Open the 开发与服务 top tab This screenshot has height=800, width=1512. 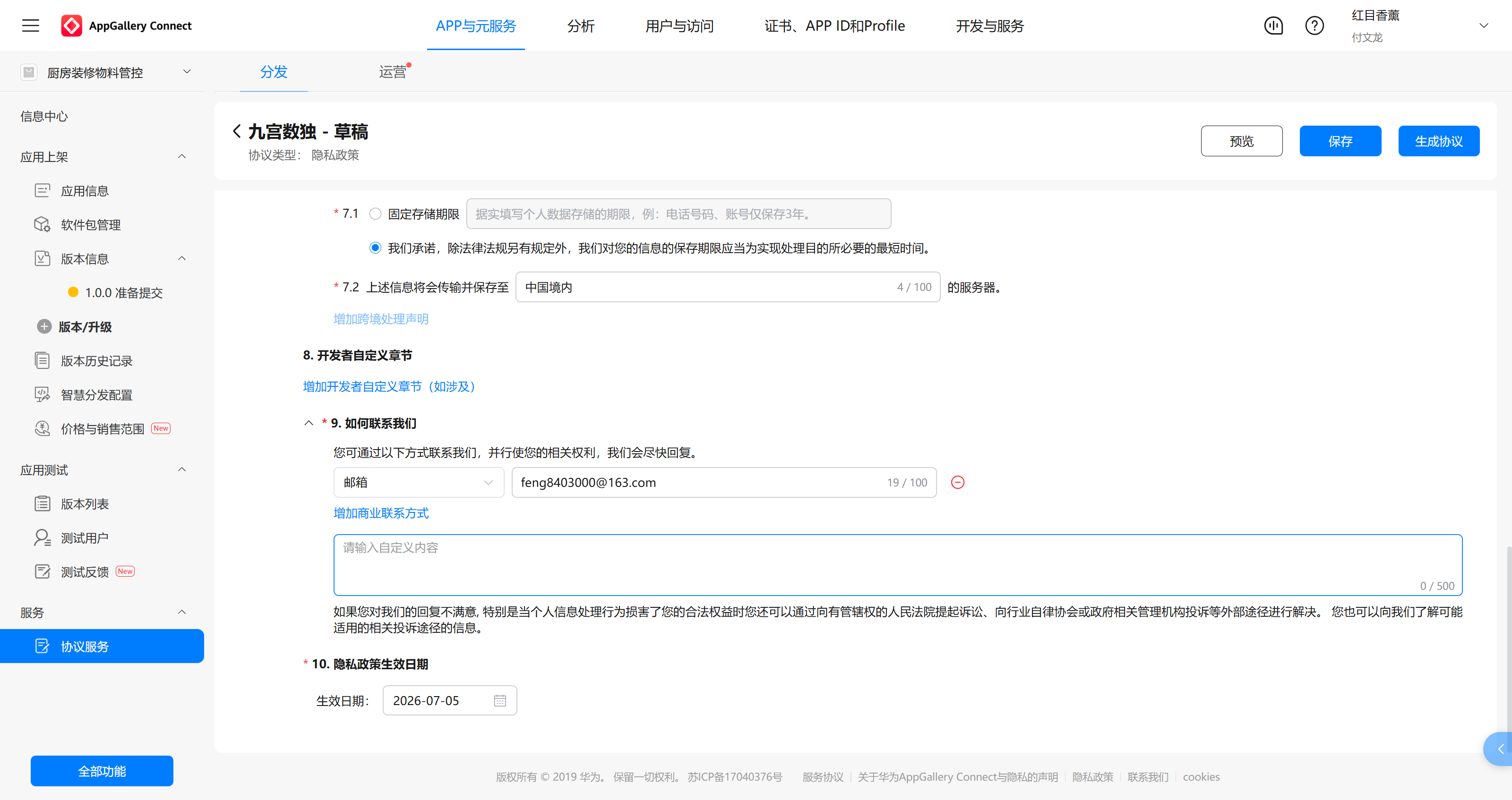[x=989, y=26]
